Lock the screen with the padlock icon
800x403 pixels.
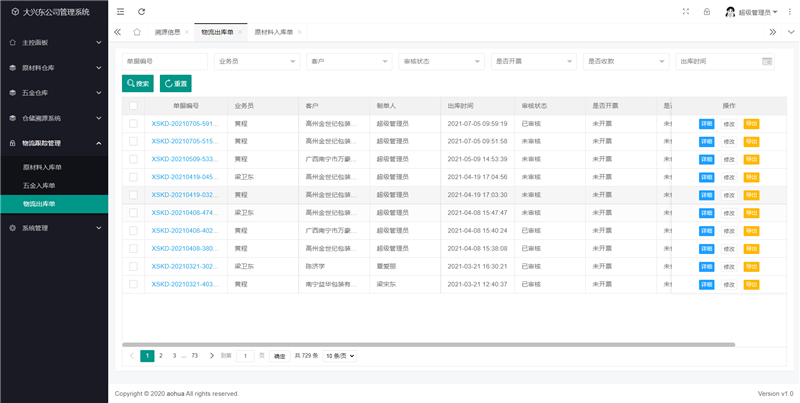pos(707,12)
